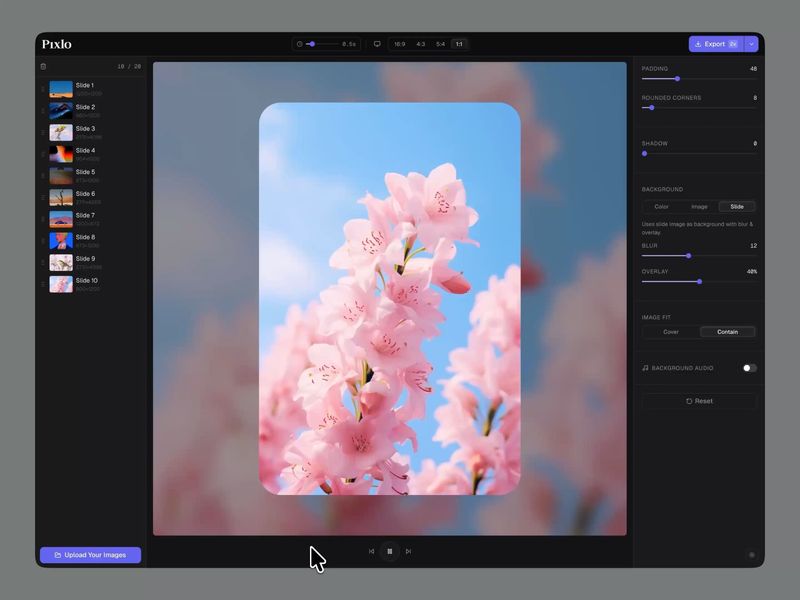The height and width of the screenshot is (600, 800).
Task: Enable the Background Audio toggle
Action: point(749,368)
